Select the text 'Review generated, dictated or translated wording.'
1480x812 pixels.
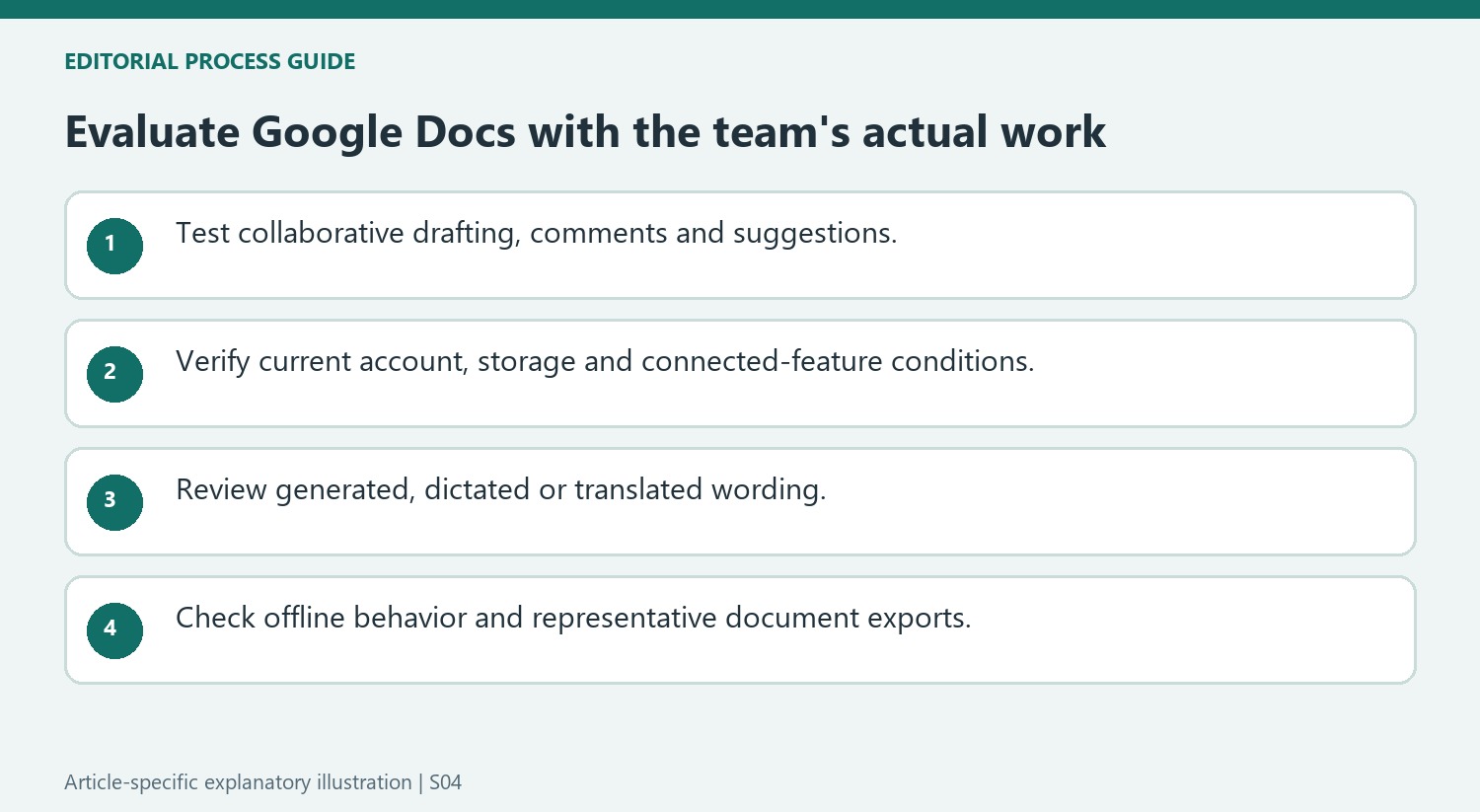click(501, 490)
